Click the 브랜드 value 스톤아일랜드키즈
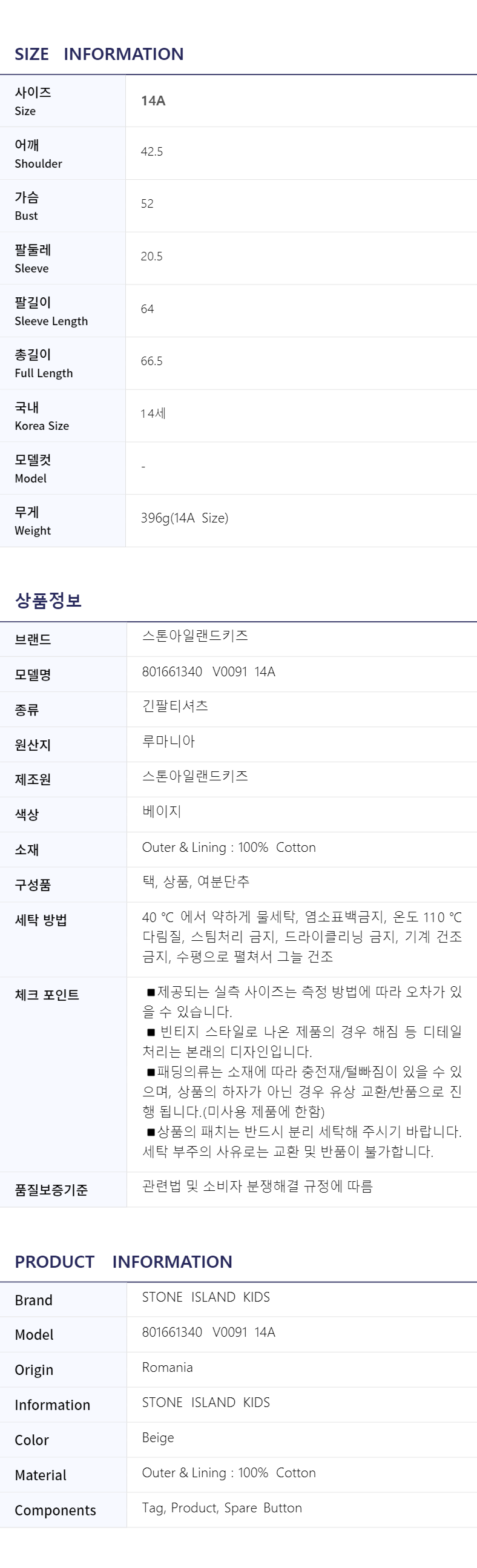477x1568 pixels. [x=195, y=636]
